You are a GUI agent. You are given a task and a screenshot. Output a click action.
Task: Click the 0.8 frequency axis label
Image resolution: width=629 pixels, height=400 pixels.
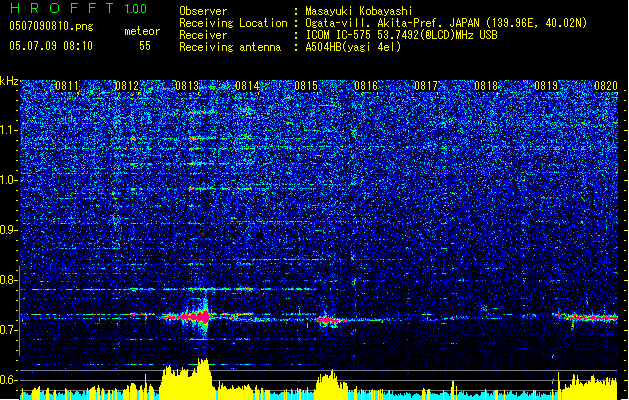point(9,280)
